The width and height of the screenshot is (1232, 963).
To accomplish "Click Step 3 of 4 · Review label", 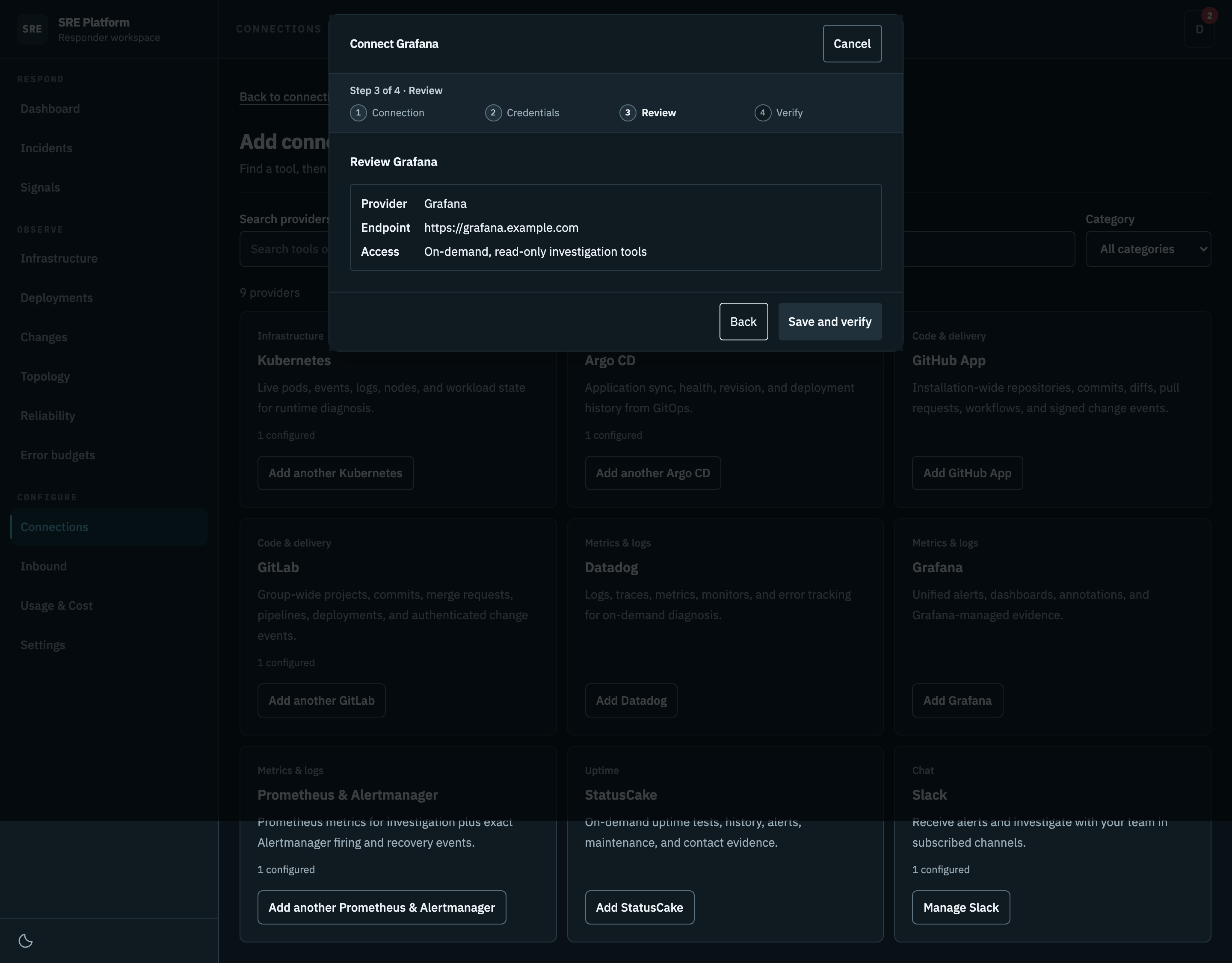I will point(396,90).
